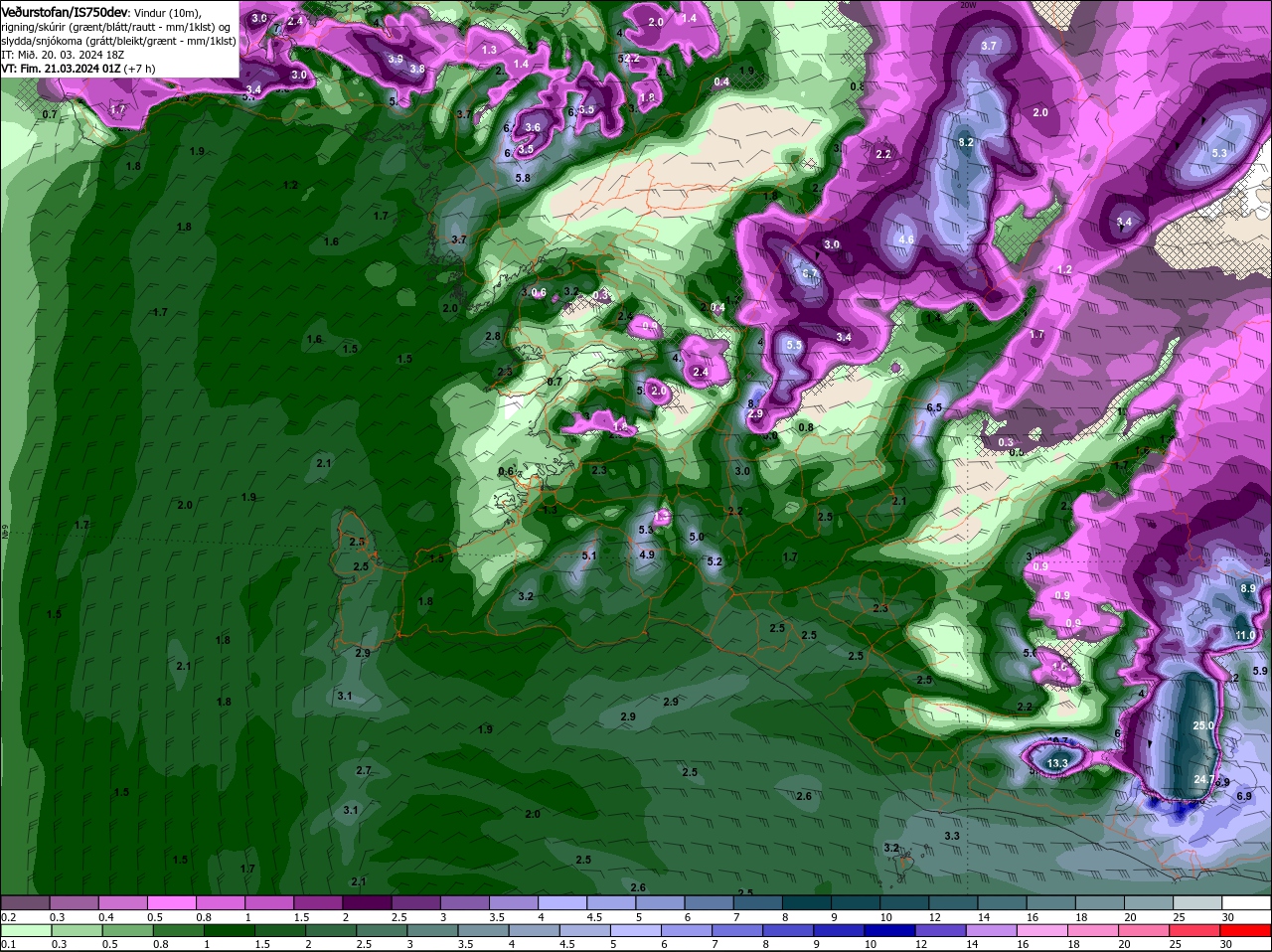Click the 24.7 precipitation value on the map
1272x952 pixels.
pos(1204,779)
